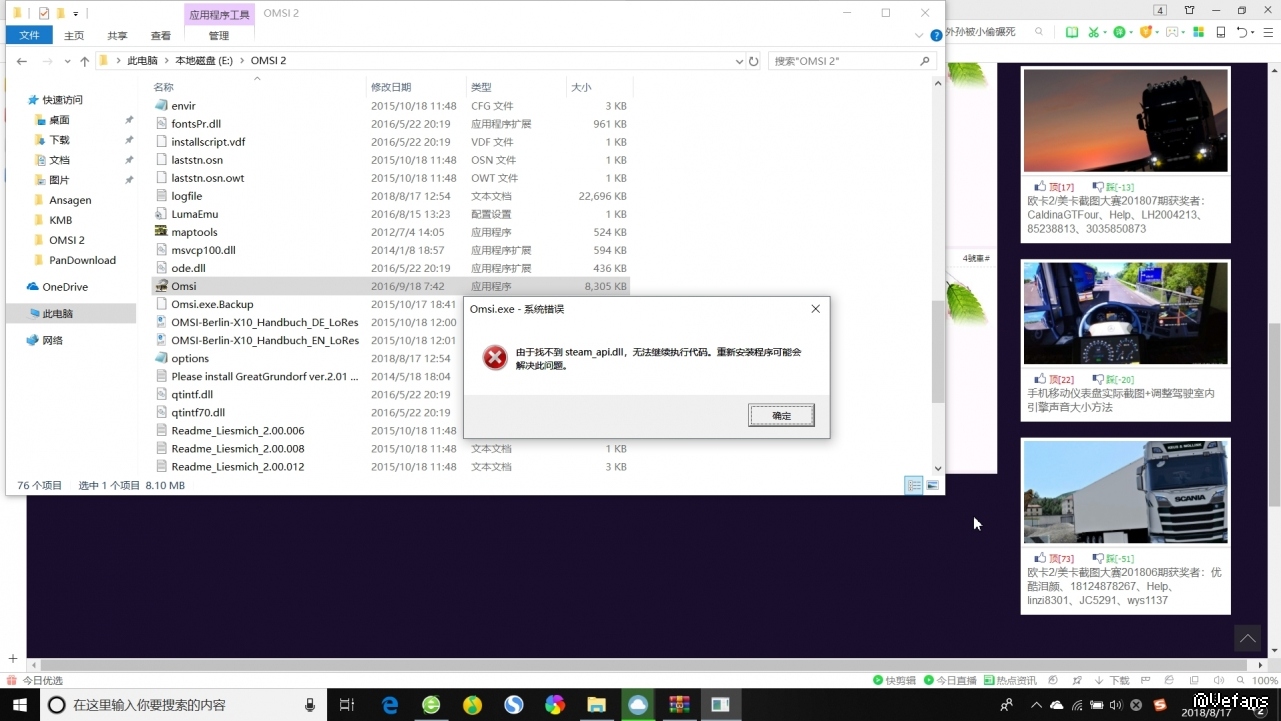
Task: Open Quick Access Toolbar customize dropdown
Action: point(76,14)
